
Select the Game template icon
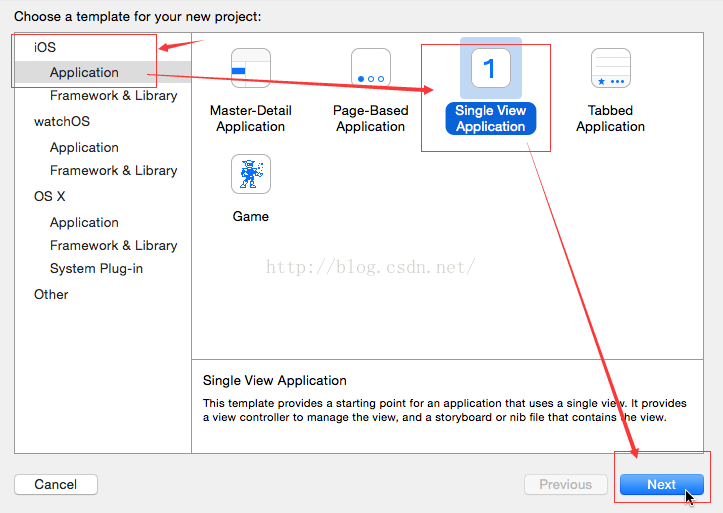250,174
